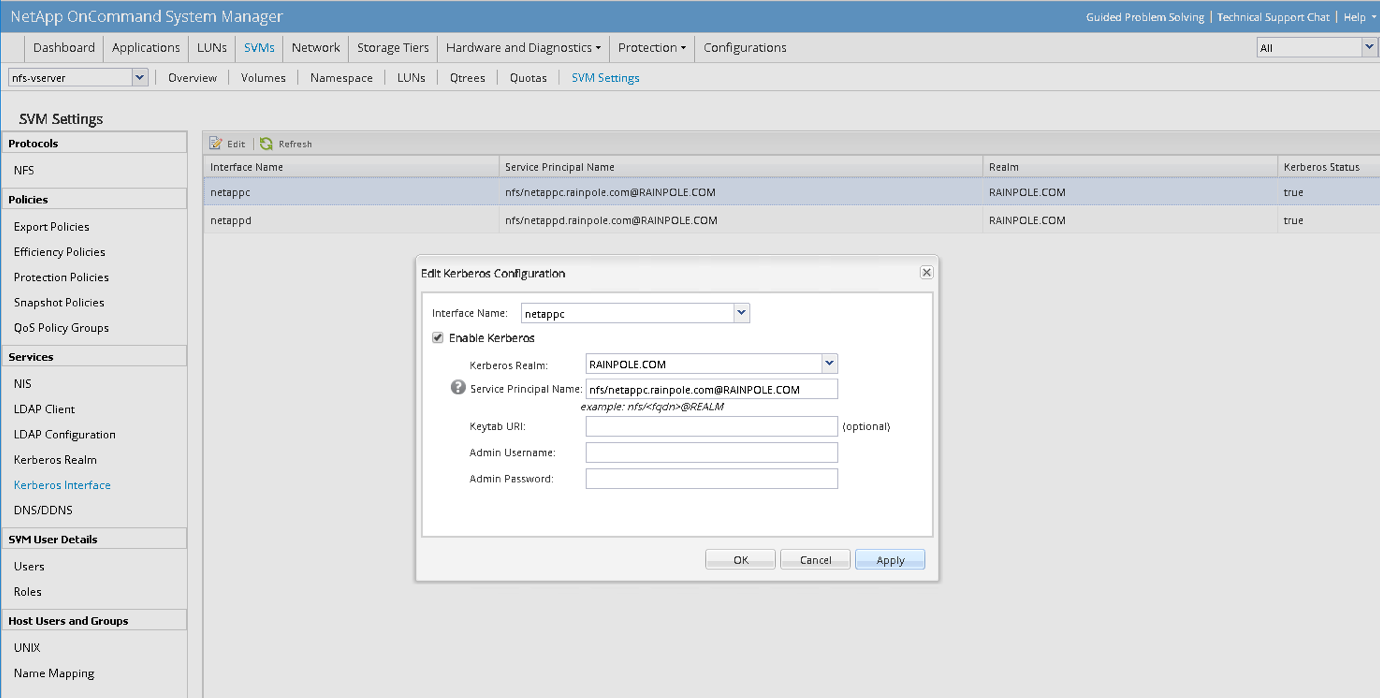
Task: Open Export Policies in the sidebar
Action: click(x=52, y=227)
